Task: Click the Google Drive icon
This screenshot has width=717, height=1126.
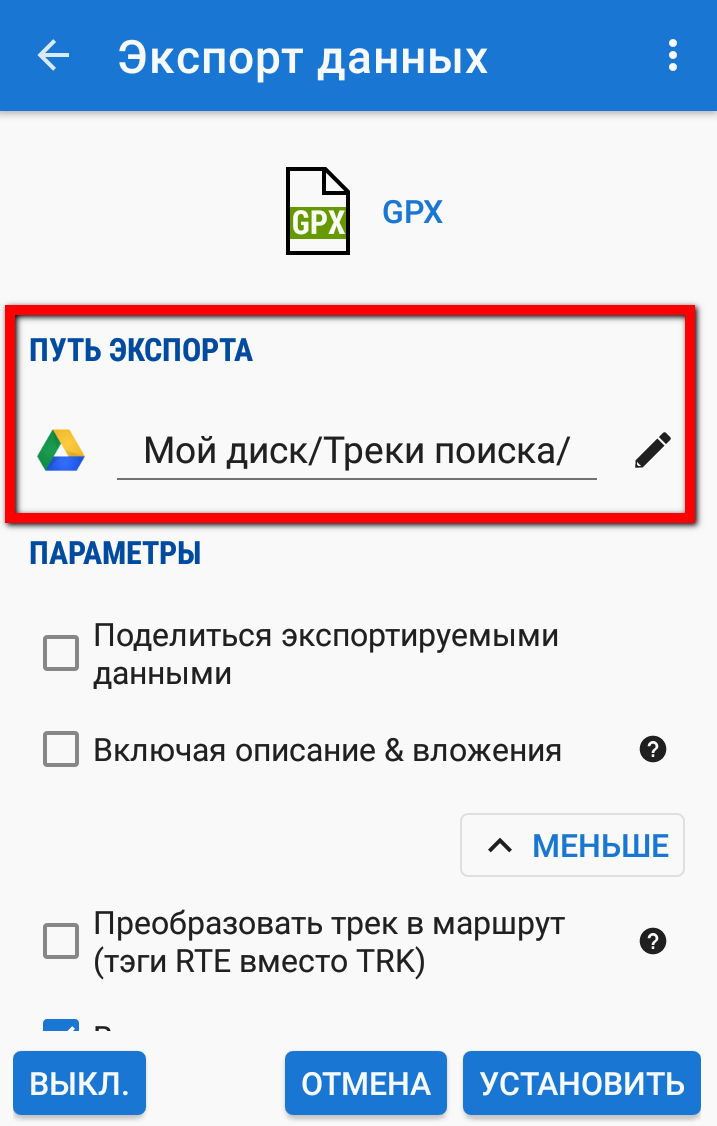Action: coord(61,451)
